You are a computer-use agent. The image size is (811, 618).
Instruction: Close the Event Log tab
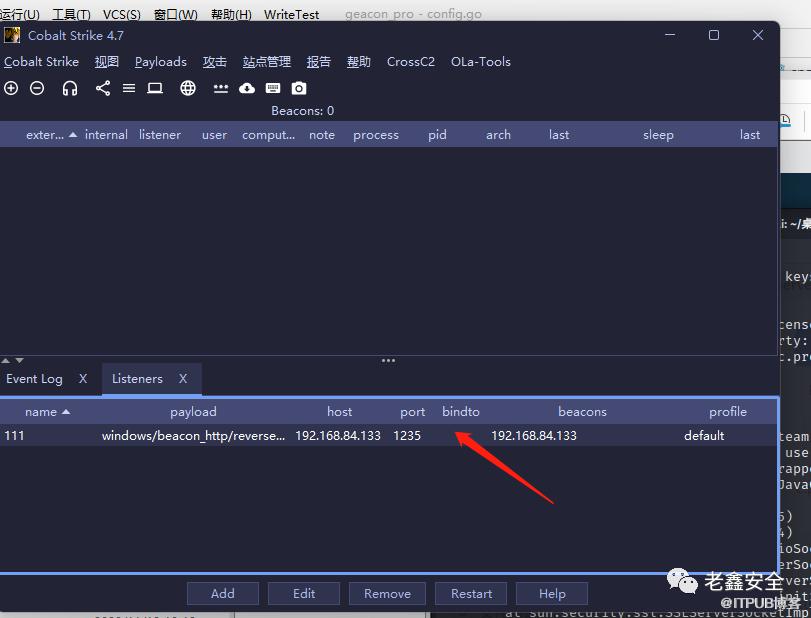point(83,379)
